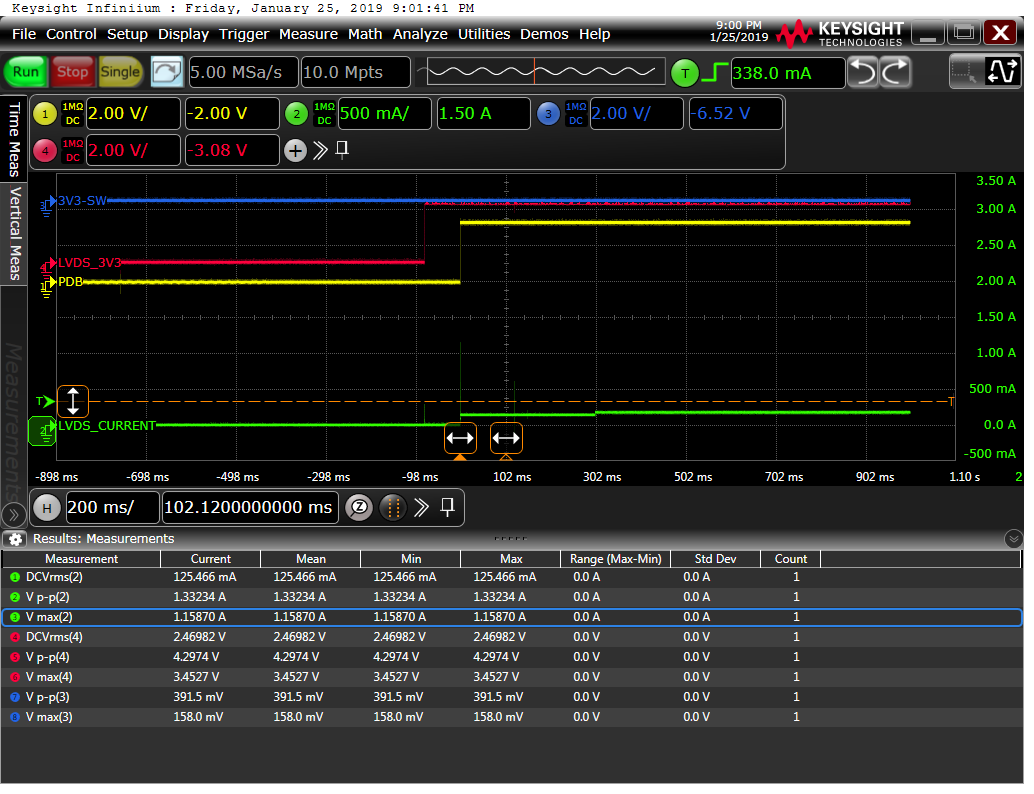Click the undo arrow icon

863,72
